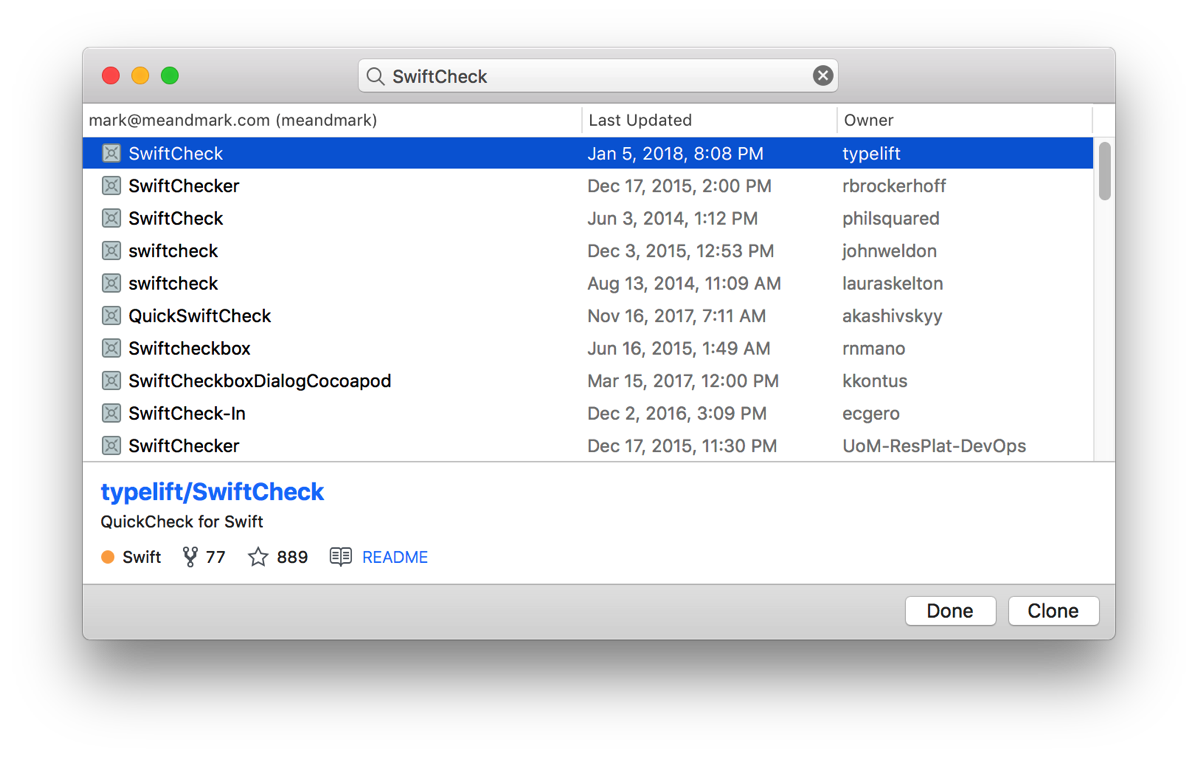The image size is (1198, 758).
Task: Click the repository icon beside SwiftCheck
Action: (111, 153)
